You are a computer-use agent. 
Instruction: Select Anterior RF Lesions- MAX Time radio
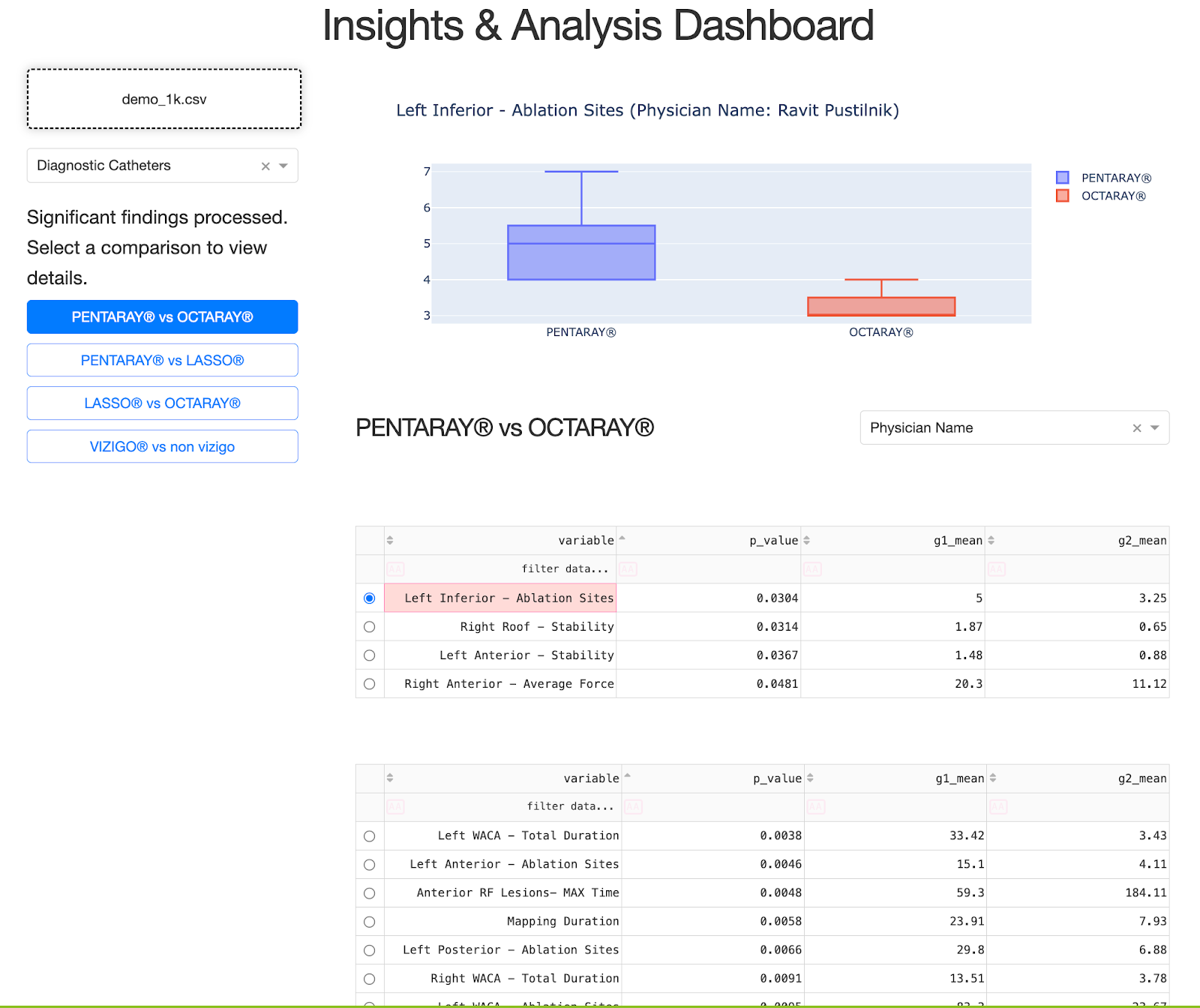(369, 893)
